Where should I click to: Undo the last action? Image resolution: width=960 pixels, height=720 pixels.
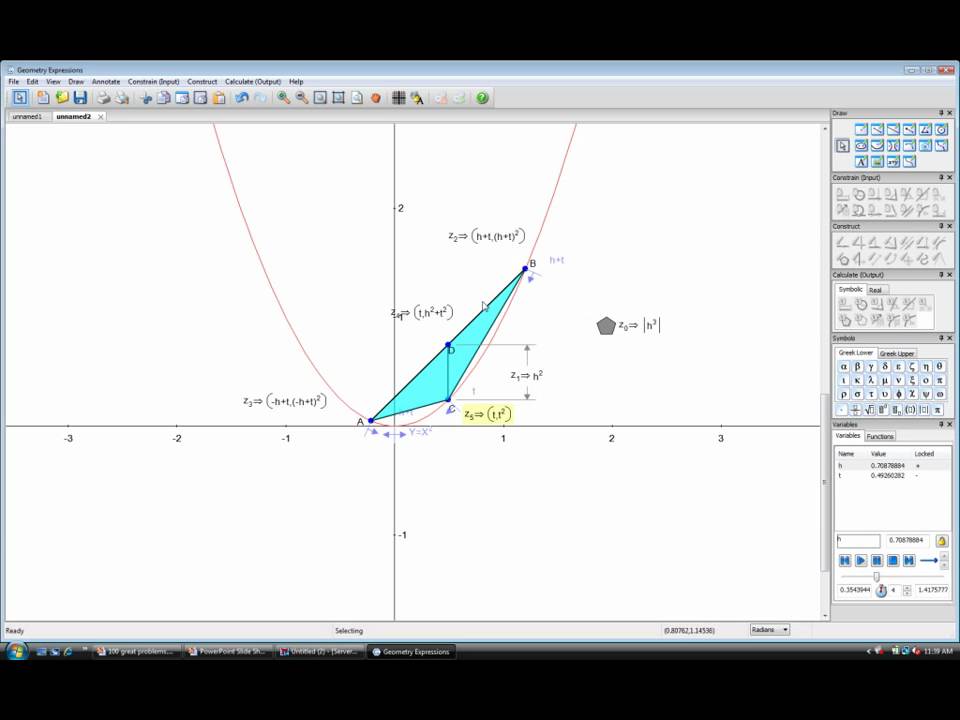point(242,98)
